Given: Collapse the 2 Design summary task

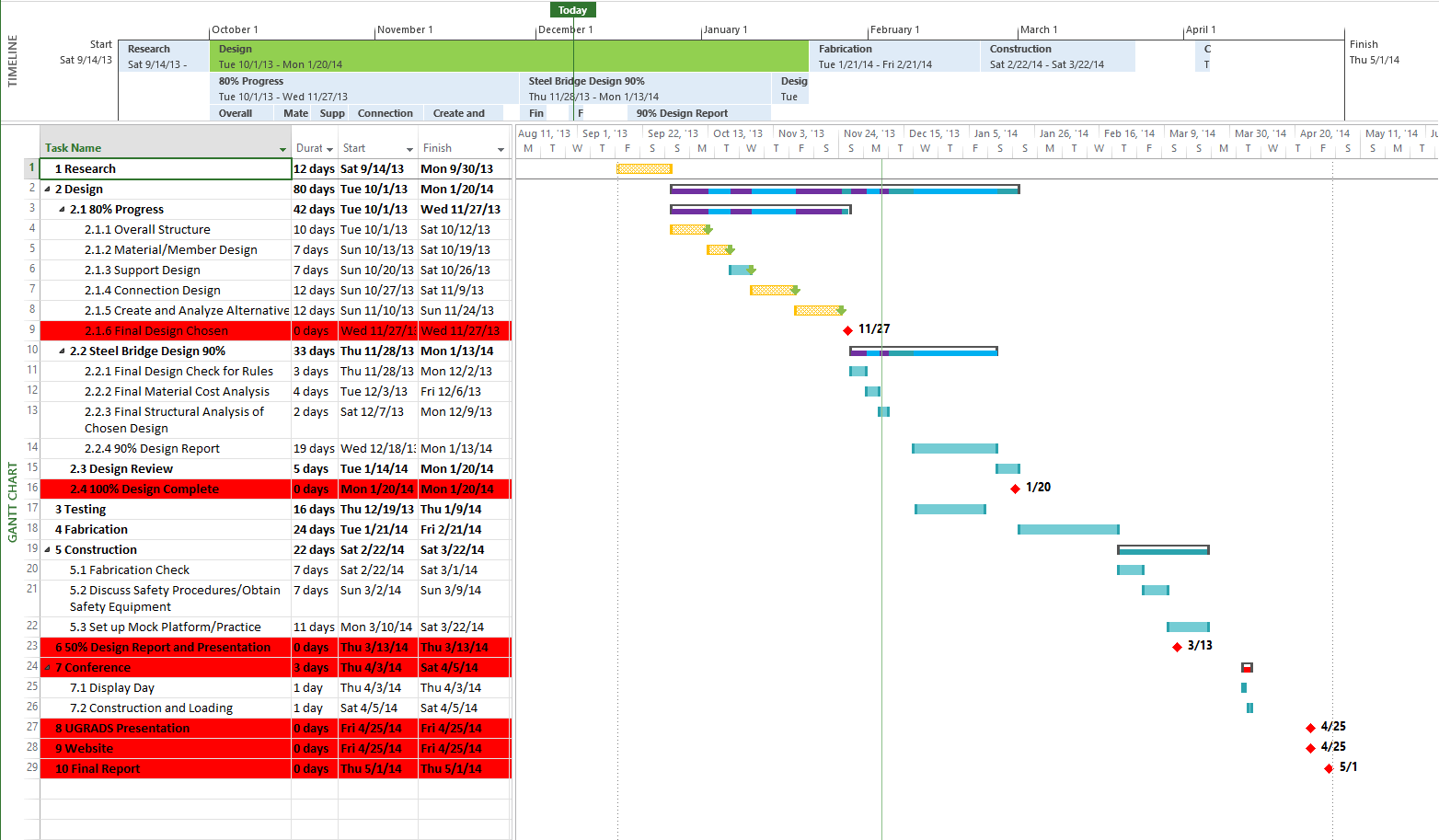Looking at the screenshot, I should tap(48, 189).
